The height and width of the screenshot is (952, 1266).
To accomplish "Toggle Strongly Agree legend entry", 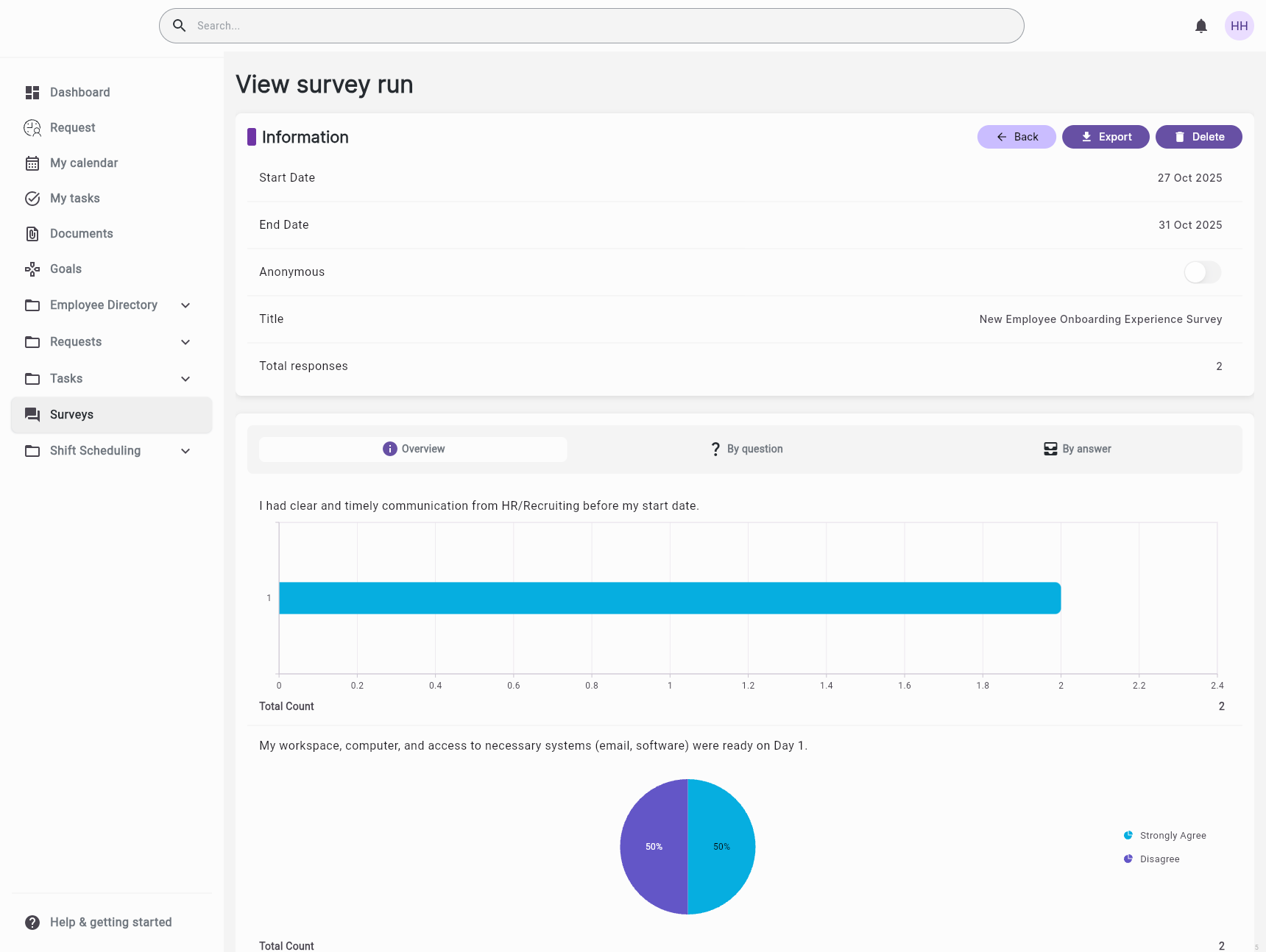I will (x=1165, y=836).
